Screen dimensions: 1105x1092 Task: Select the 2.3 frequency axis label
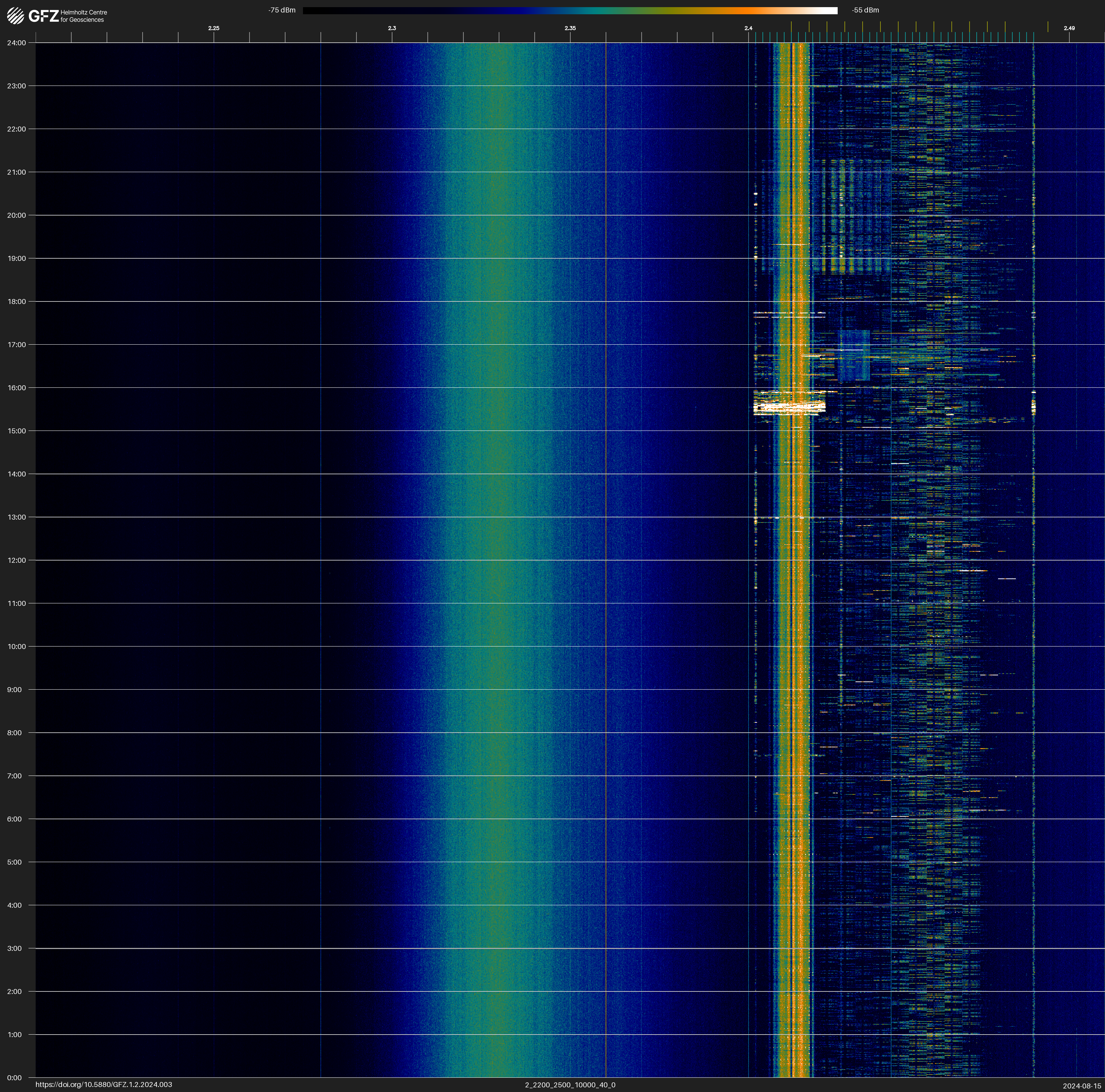[392, 28]
